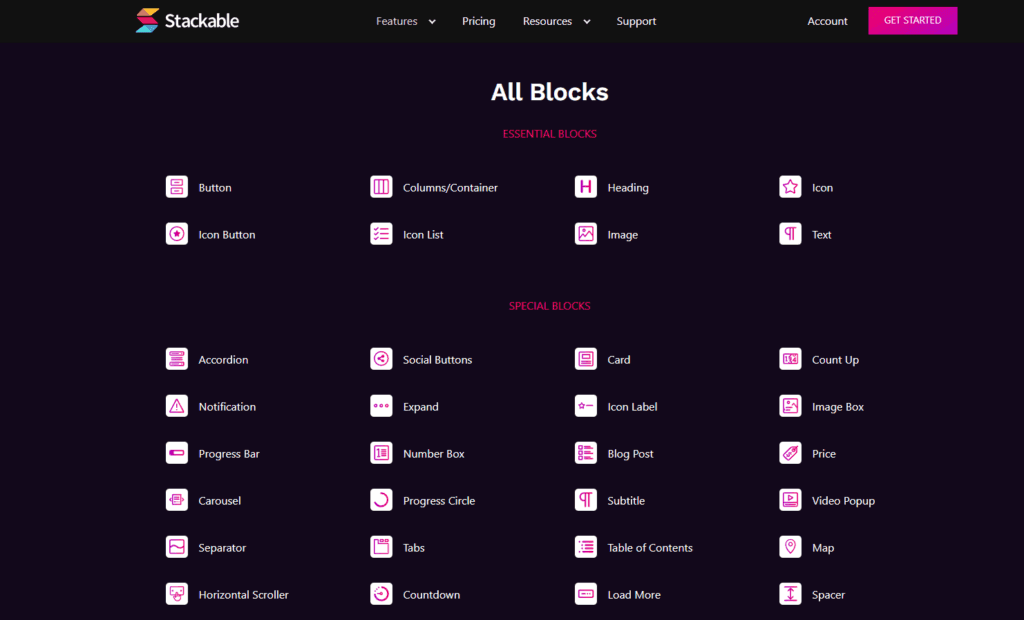The width and height of the screenshot is (1024, 620).
Task: Open the Account link
Action: [827, 21]
